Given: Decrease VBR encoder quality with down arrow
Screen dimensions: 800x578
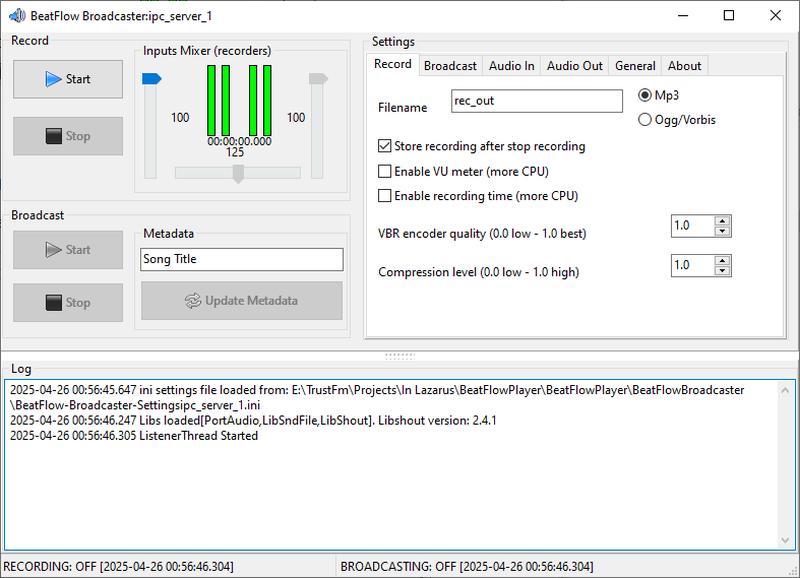Looking at the screenshot, I should click(x=722, y=231).
